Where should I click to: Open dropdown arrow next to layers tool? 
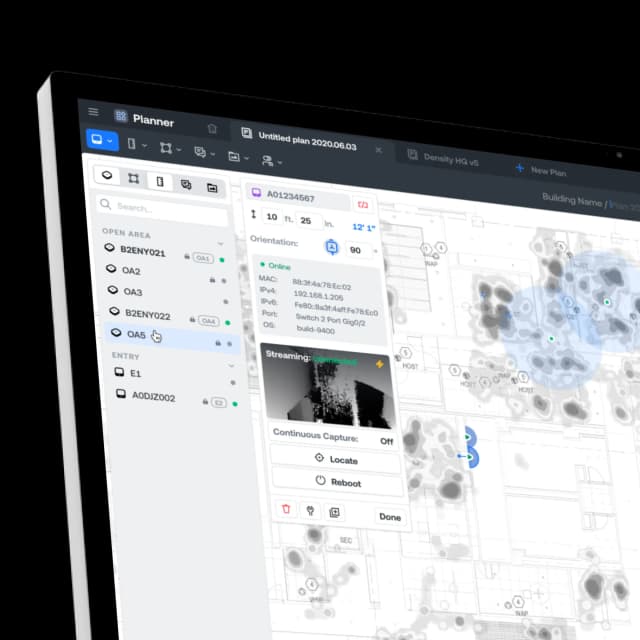click(x=213, y=154)
